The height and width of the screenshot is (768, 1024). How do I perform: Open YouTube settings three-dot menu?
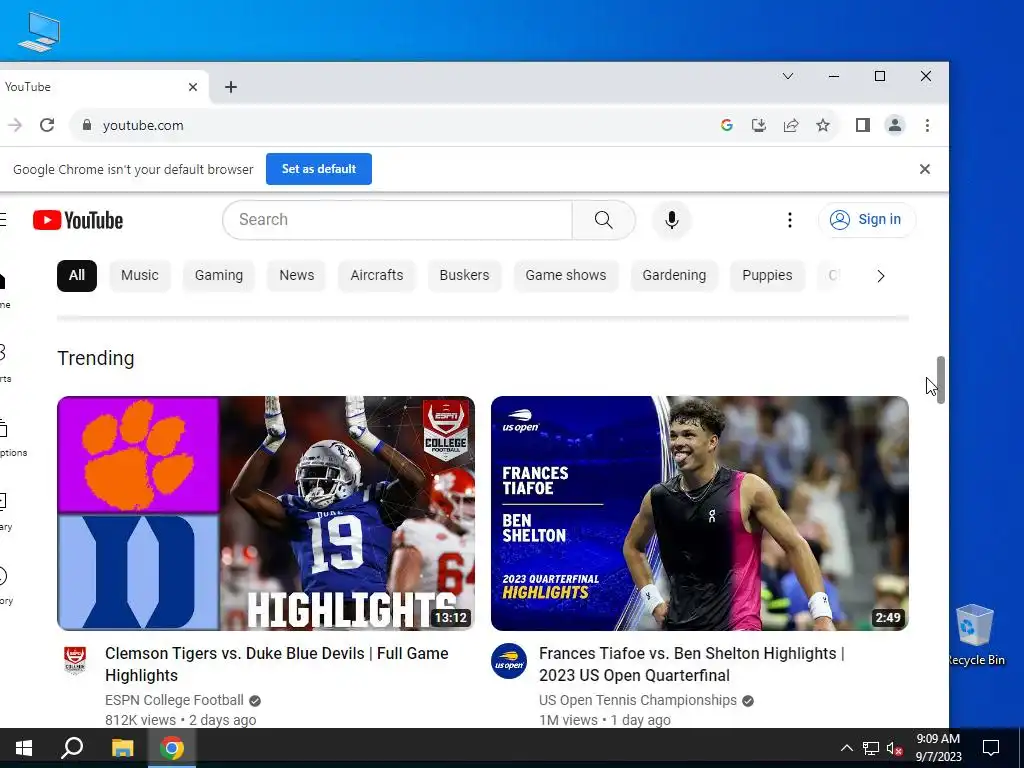pos(790,220)
